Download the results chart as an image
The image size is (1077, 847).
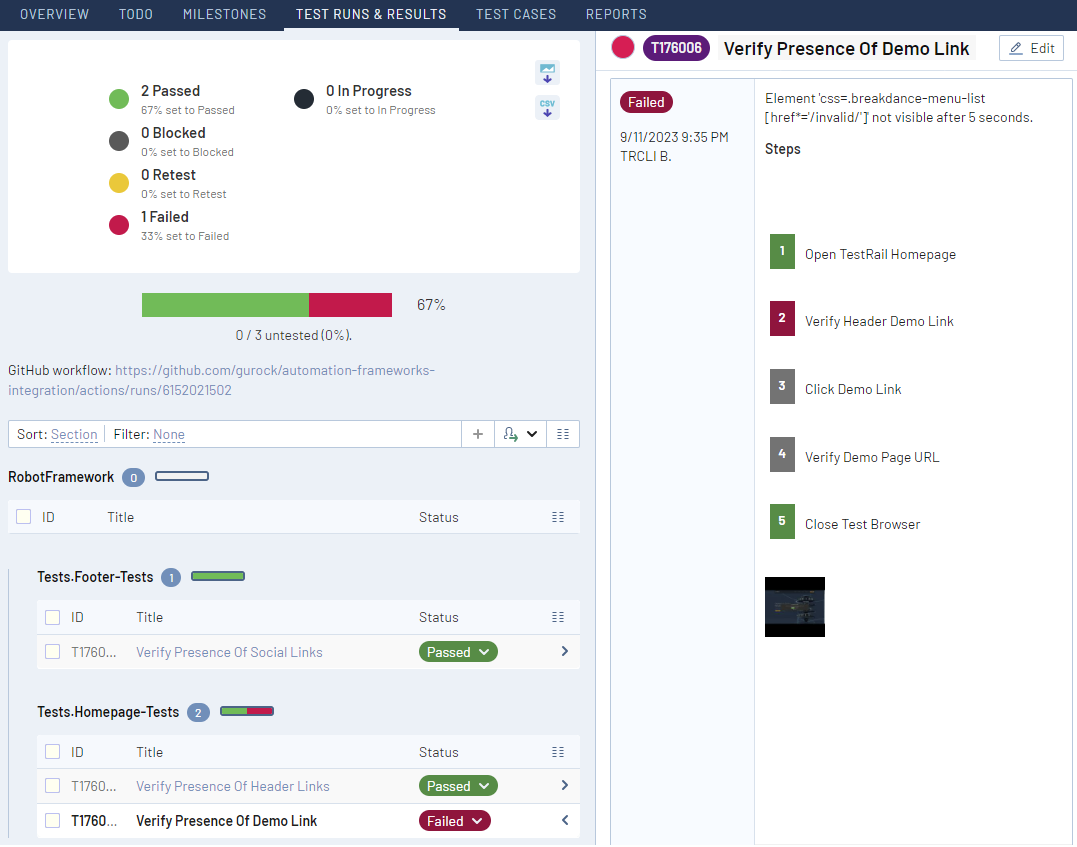click(547, 72)
